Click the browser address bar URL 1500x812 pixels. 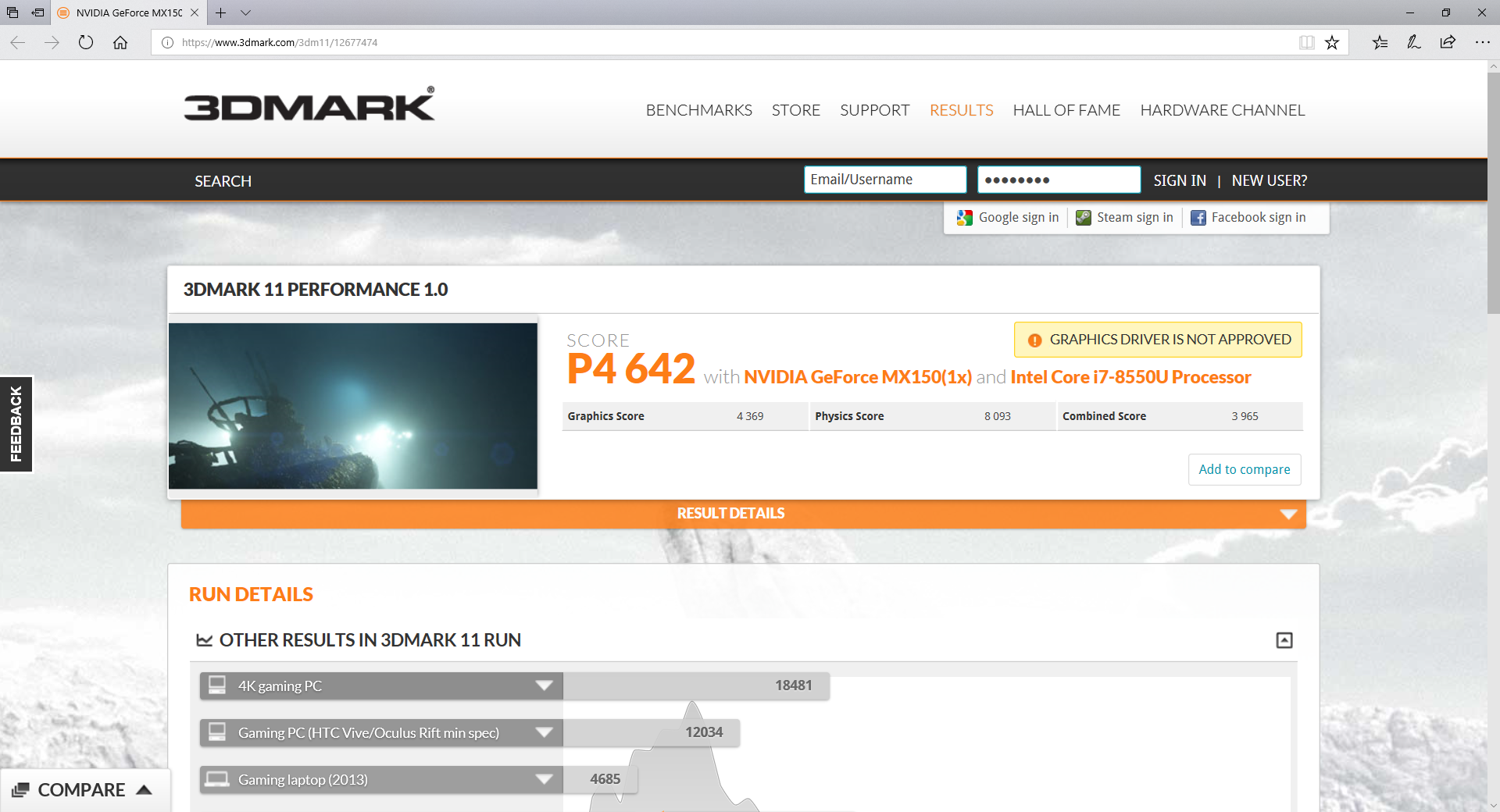280,43
